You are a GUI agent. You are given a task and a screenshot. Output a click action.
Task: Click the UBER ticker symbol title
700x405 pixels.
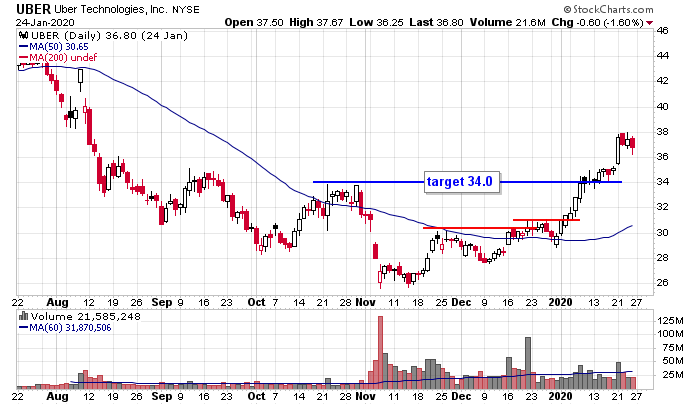[34, 9]
